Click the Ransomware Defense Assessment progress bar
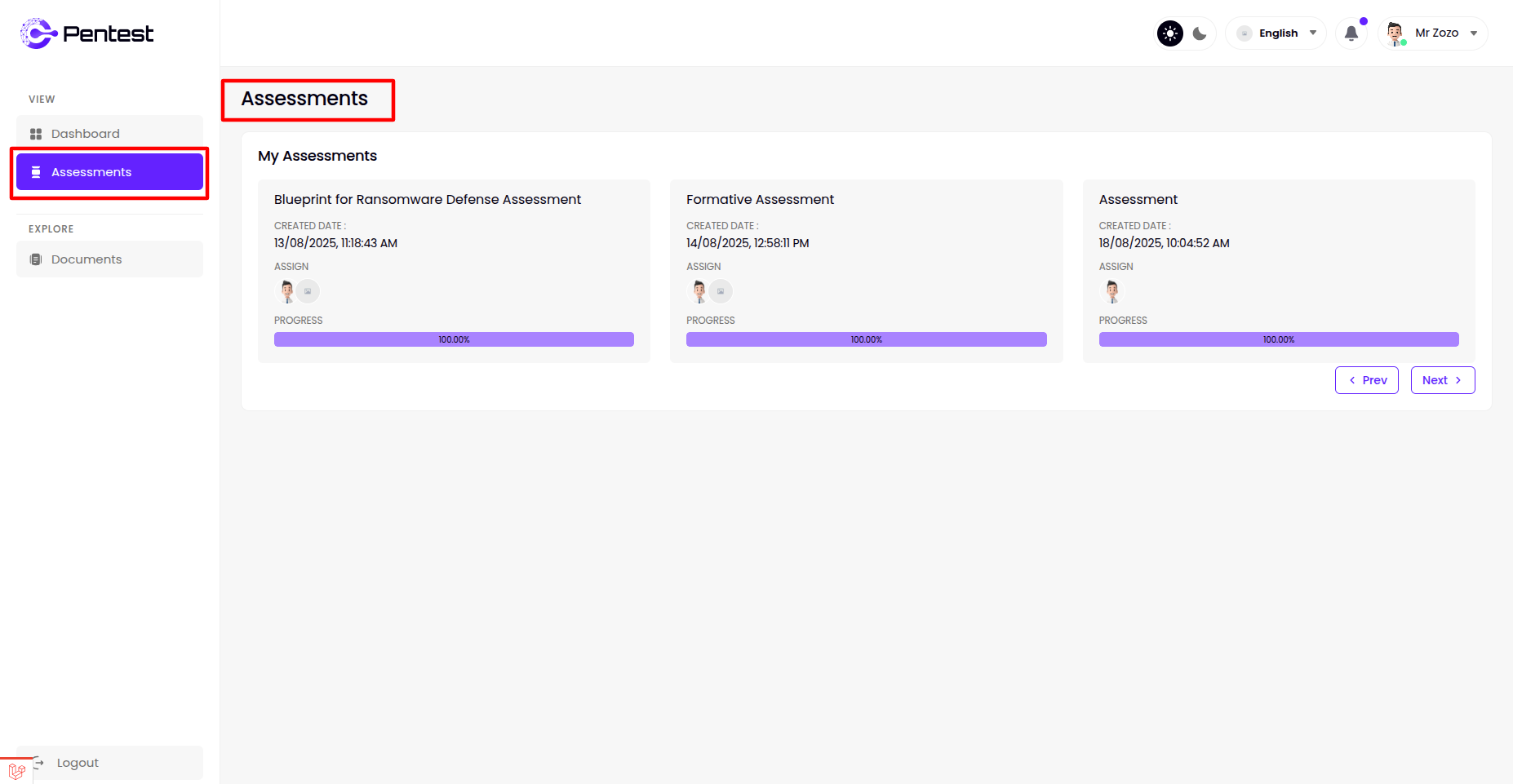1513x784 pixels. point(454,339)
